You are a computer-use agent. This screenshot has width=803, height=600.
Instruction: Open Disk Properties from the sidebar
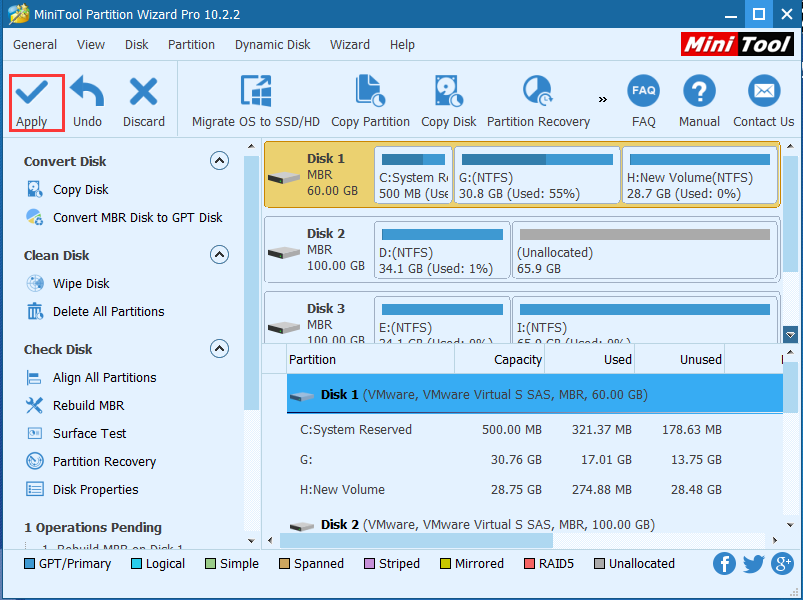click(x=82, y=489)
